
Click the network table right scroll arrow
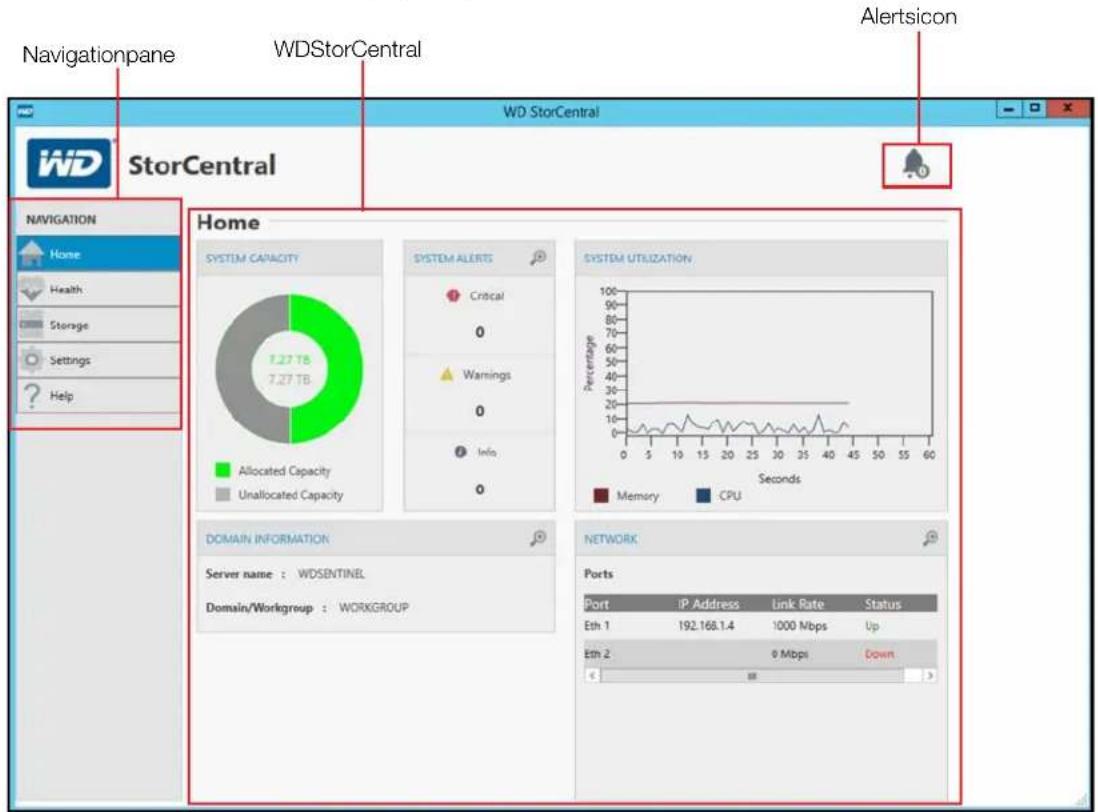pyautogui.click(x=930, y=676)
